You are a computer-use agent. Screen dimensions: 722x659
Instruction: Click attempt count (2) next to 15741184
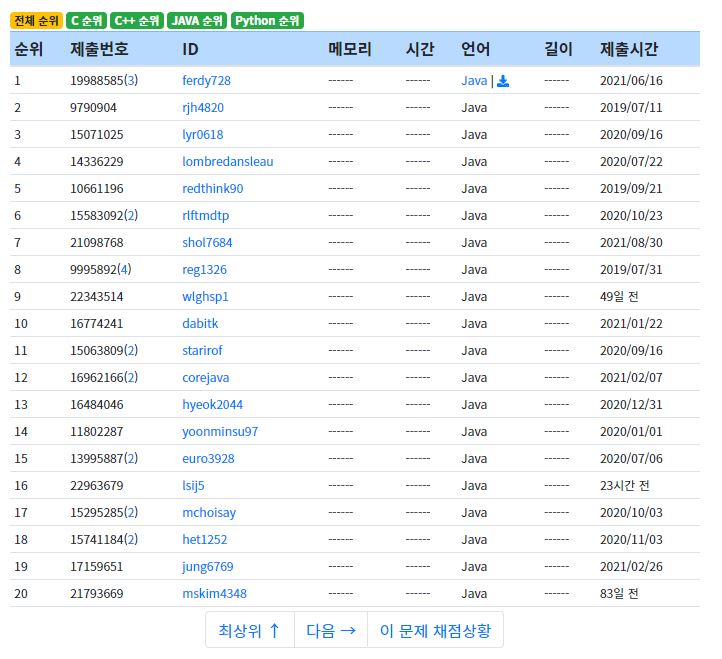click(x=131, y=540)
